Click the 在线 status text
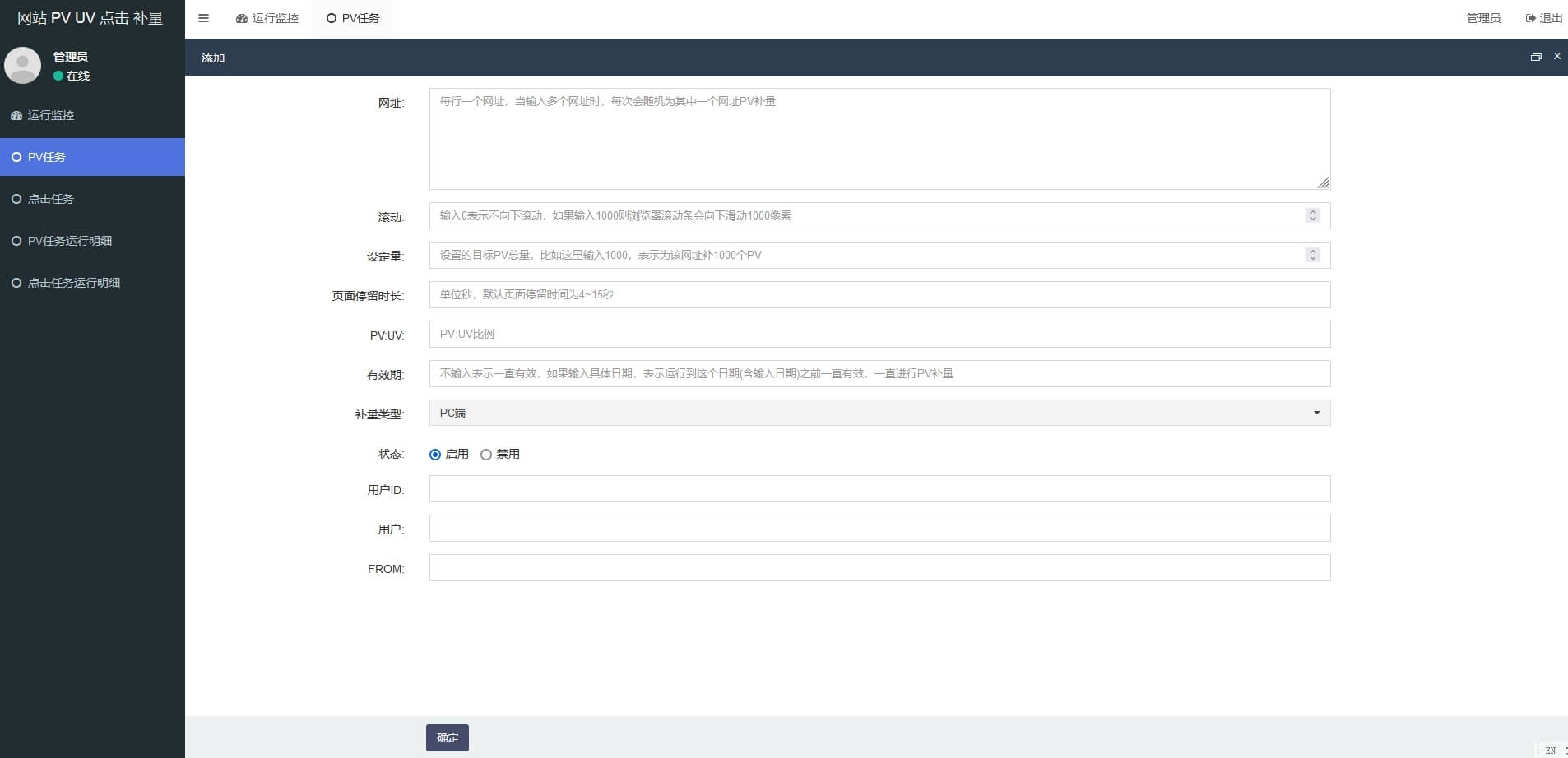Viewport: 1568px width, 758px height. click(78, 76)
